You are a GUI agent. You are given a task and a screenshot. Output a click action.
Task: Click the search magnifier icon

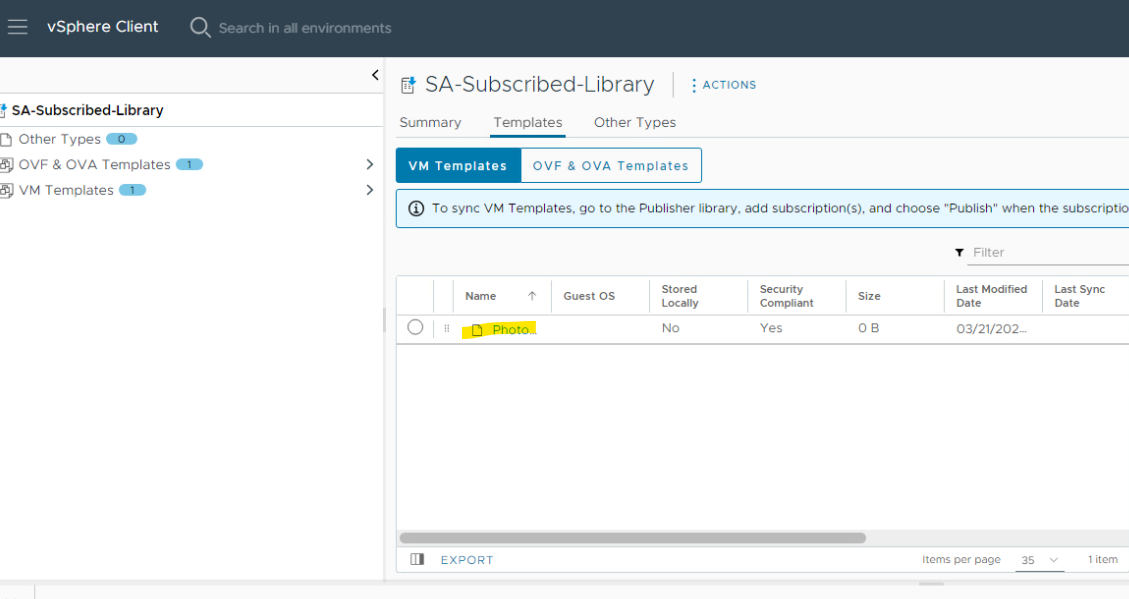[x=199, y=27]
